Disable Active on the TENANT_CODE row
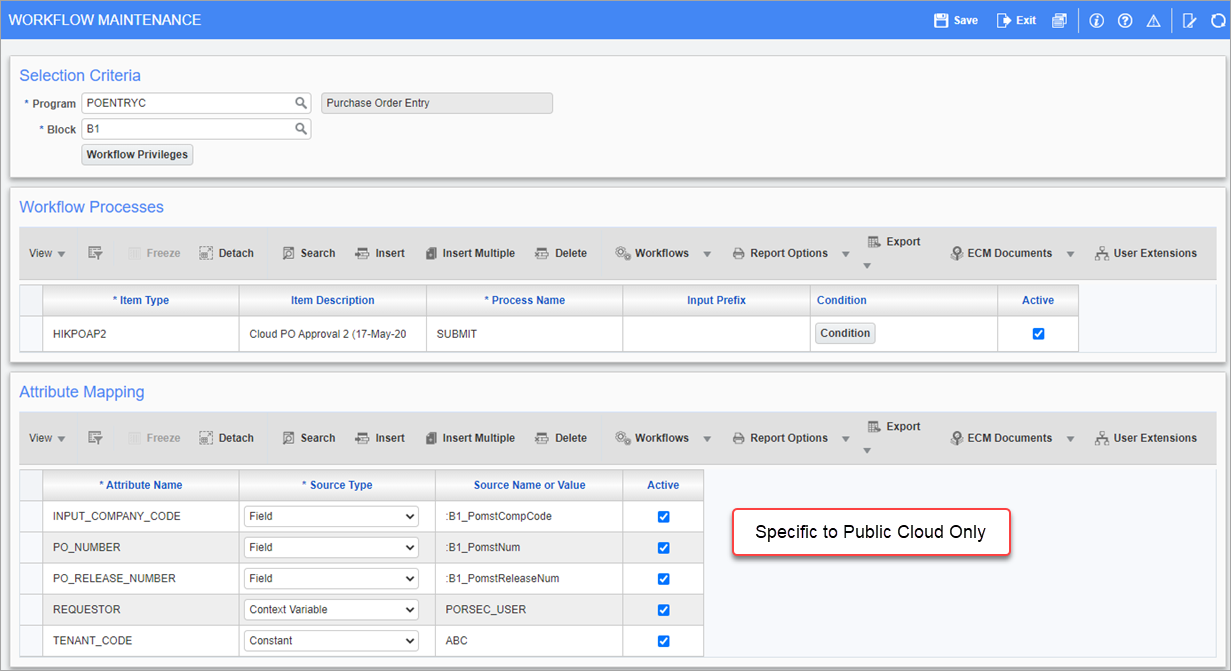Image resolution: width=1231 pixels, height=671 pixels. (x=663, y=641)
